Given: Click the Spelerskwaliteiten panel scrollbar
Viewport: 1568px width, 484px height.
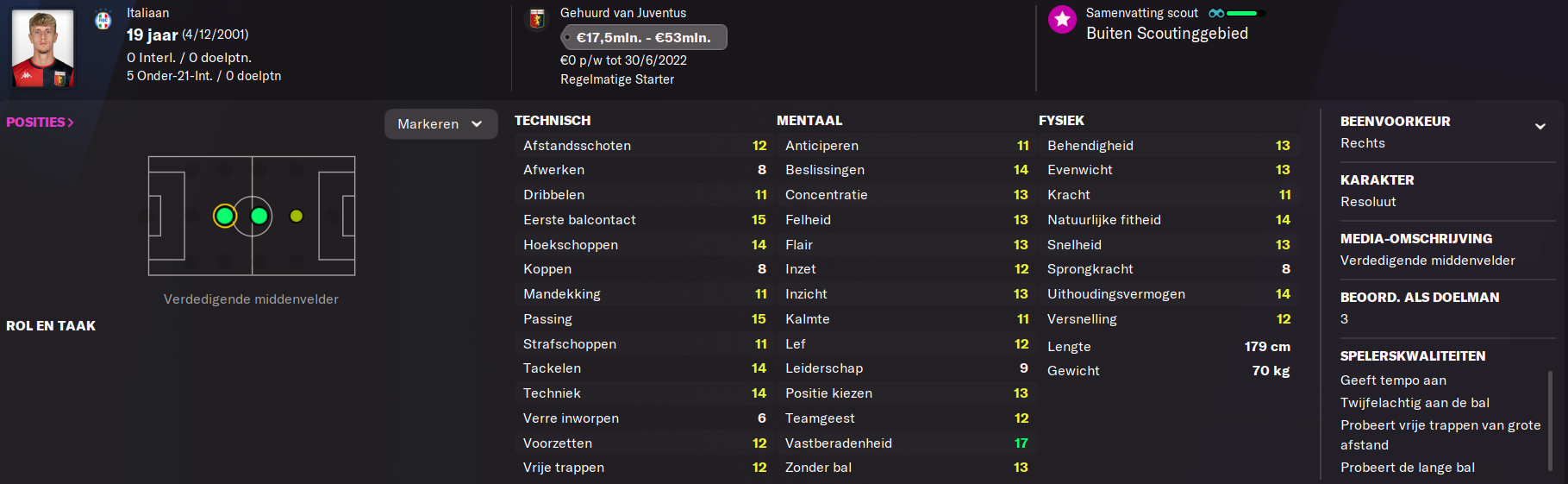Looking at the screenshot, I should click(1550, 420).
